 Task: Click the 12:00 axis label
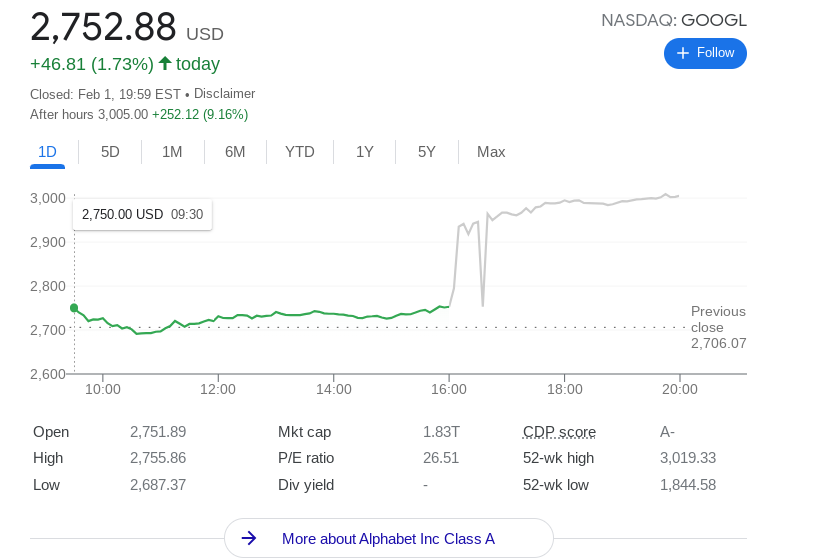click(x=218, y=390)
